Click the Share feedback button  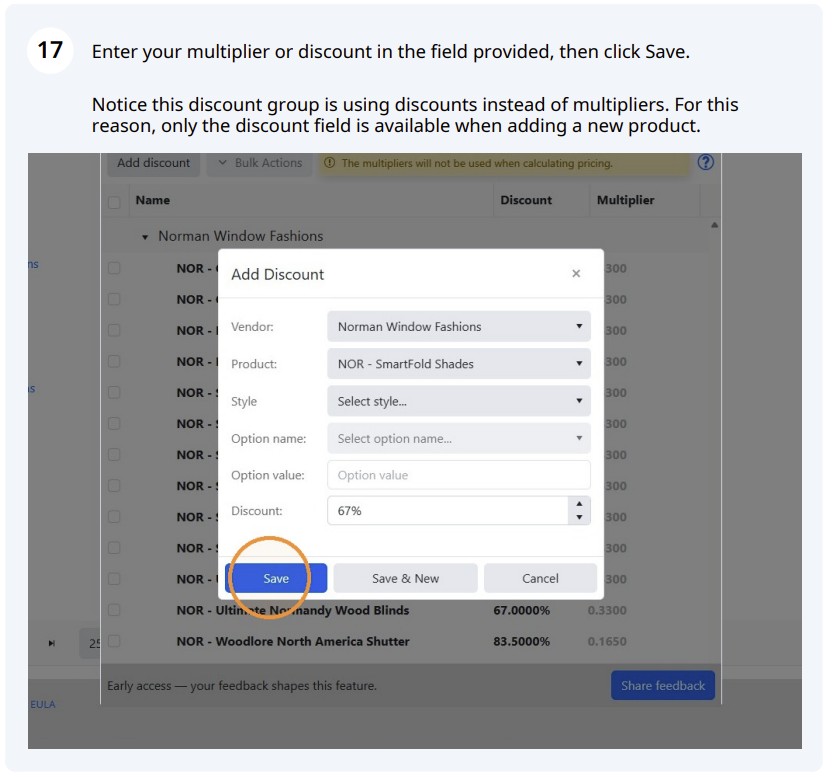(662, 685)
